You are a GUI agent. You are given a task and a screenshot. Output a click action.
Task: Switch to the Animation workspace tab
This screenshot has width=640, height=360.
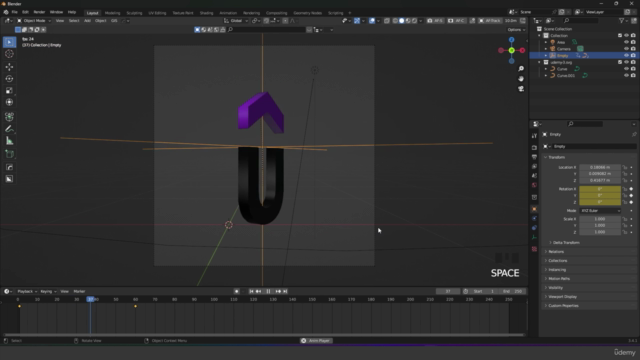pos(228,13)
